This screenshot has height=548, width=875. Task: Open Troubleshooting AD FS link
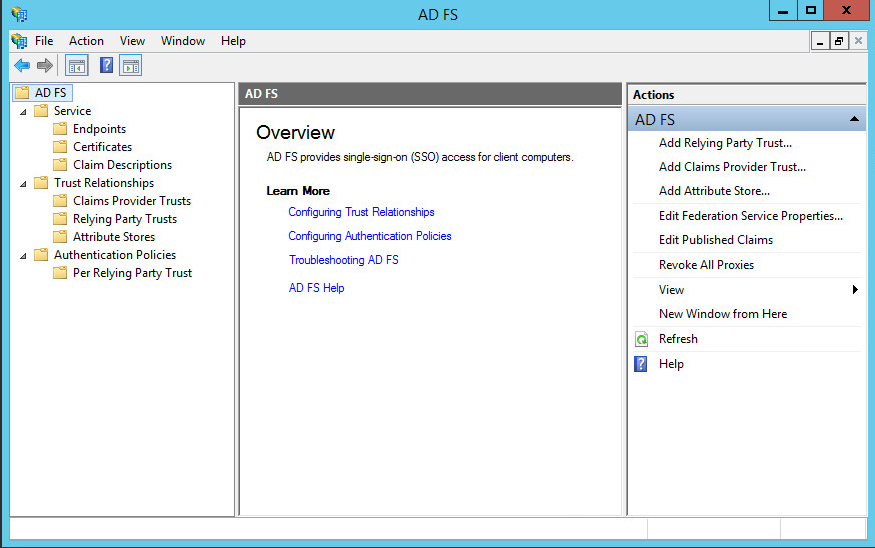click(x=344, y=260)
